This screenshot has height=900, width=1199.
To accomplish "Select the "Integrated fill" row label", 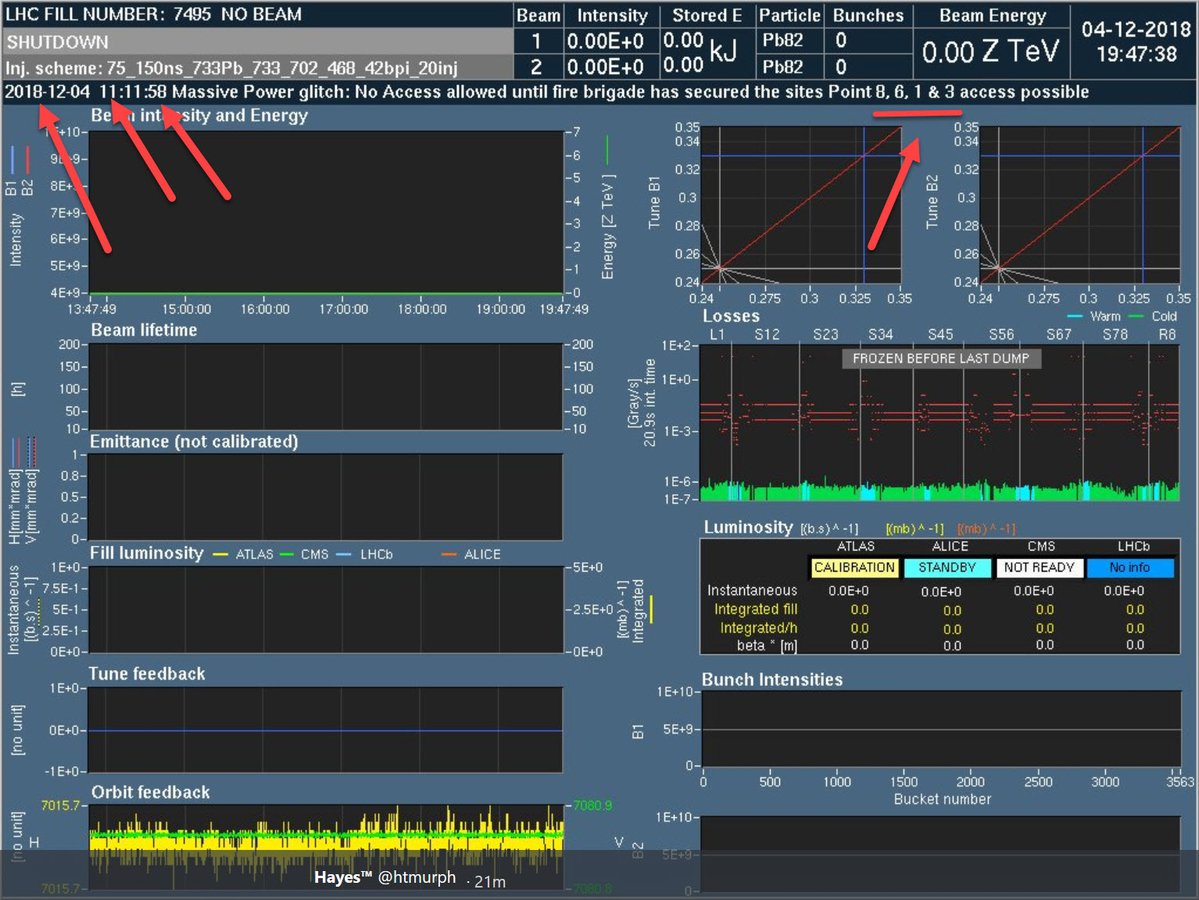I will click(755, 609).
